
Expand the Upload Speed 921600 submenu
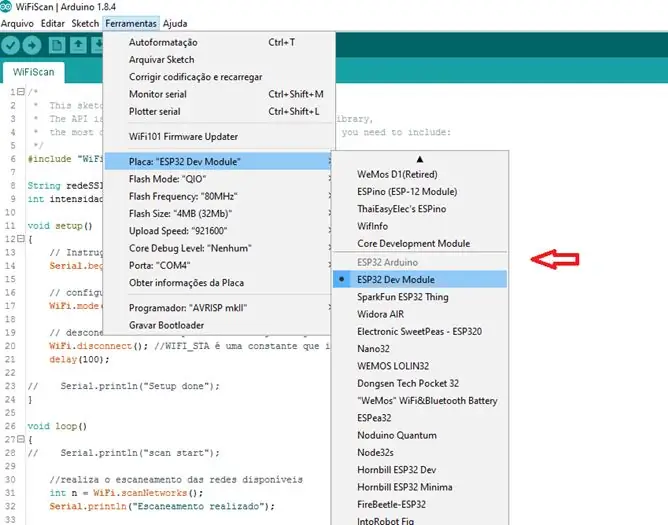click(x=218, y=231)
